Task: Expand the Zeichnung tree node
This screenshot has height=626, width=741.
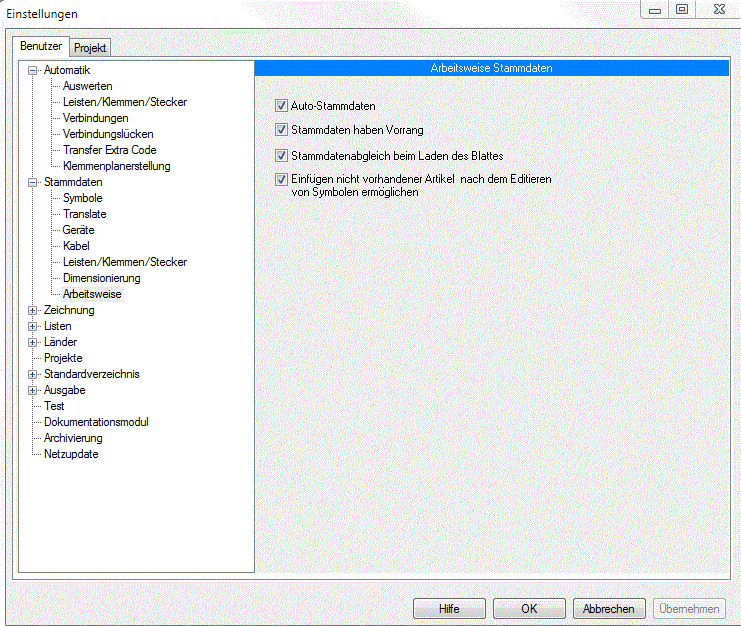Action: [x=32, y=310]
